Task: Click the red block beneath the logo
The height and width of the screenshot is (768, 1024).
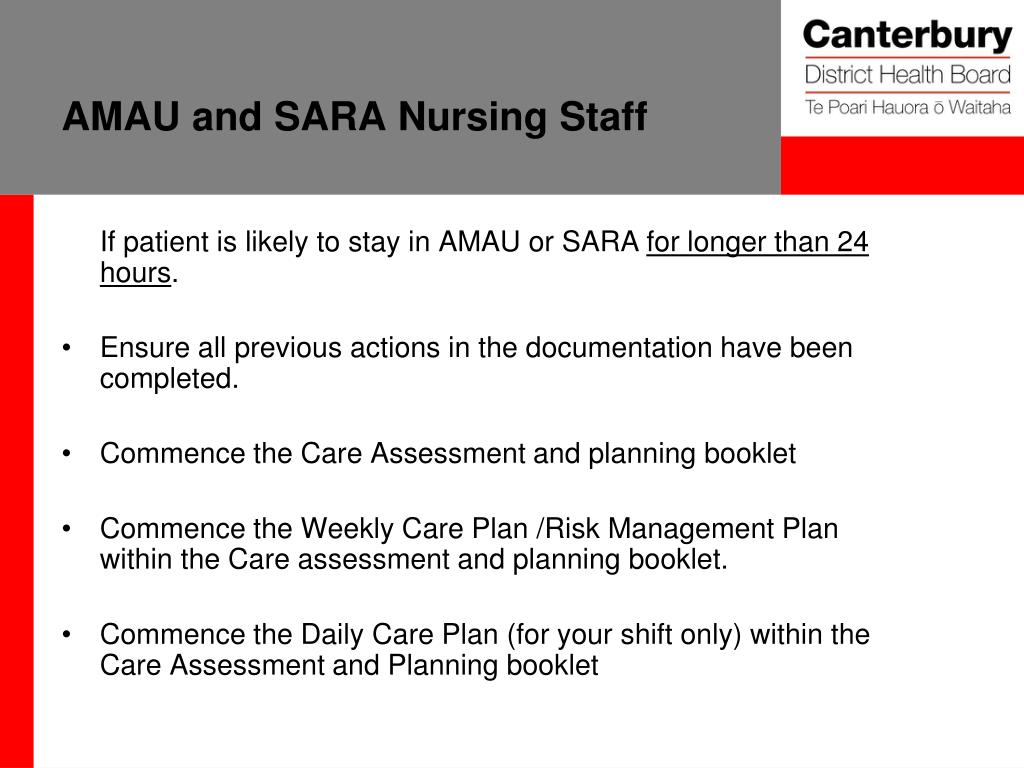Action: 902,165
